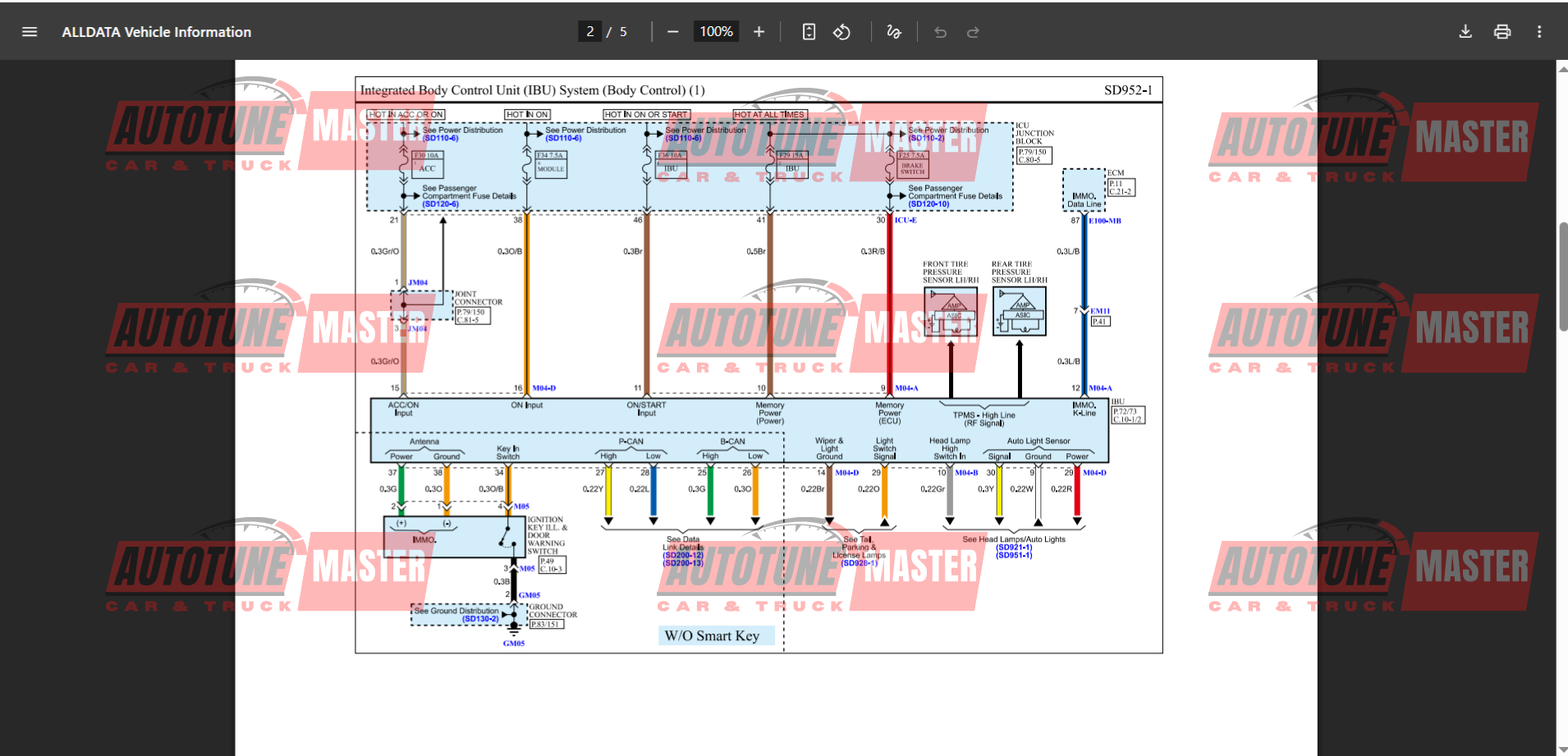The height and width of the screenshot is (756, 1568).
Task: Click the vertical scrollbar thumb
Action: [x=1562, y=275]
